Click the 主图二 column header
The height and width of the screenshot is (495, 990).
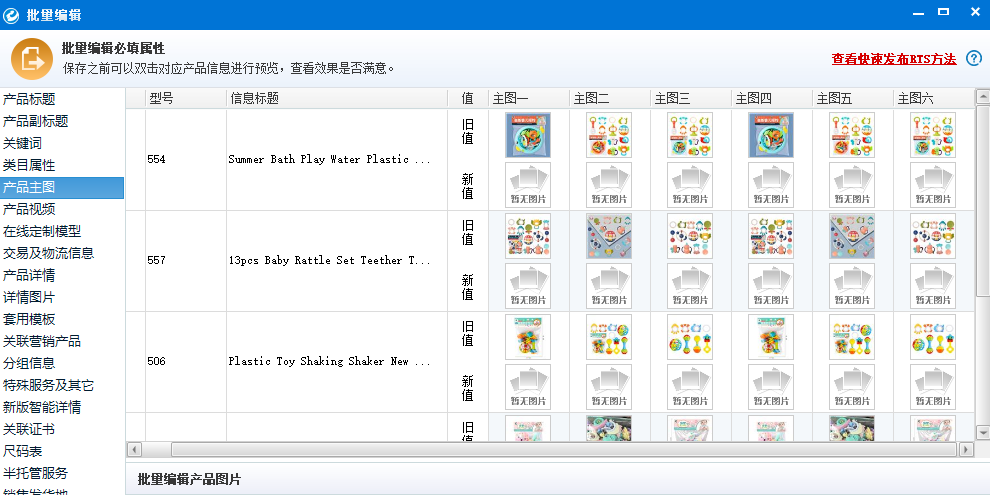point(609,98)
